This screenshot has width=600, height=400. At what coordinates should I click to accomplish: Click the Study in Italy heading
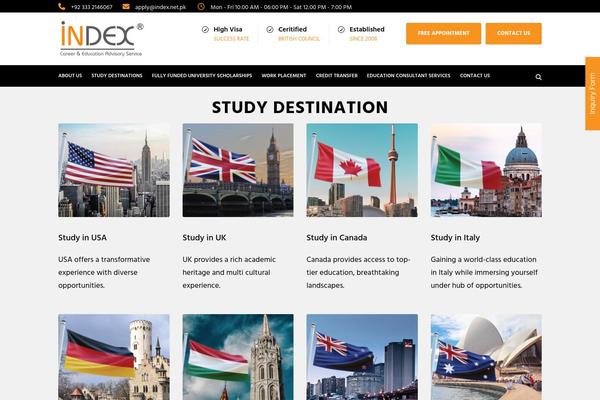[455, 238]
